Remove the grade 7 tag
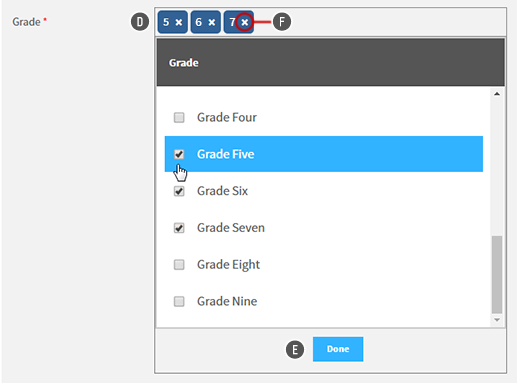 coord(245,22)
